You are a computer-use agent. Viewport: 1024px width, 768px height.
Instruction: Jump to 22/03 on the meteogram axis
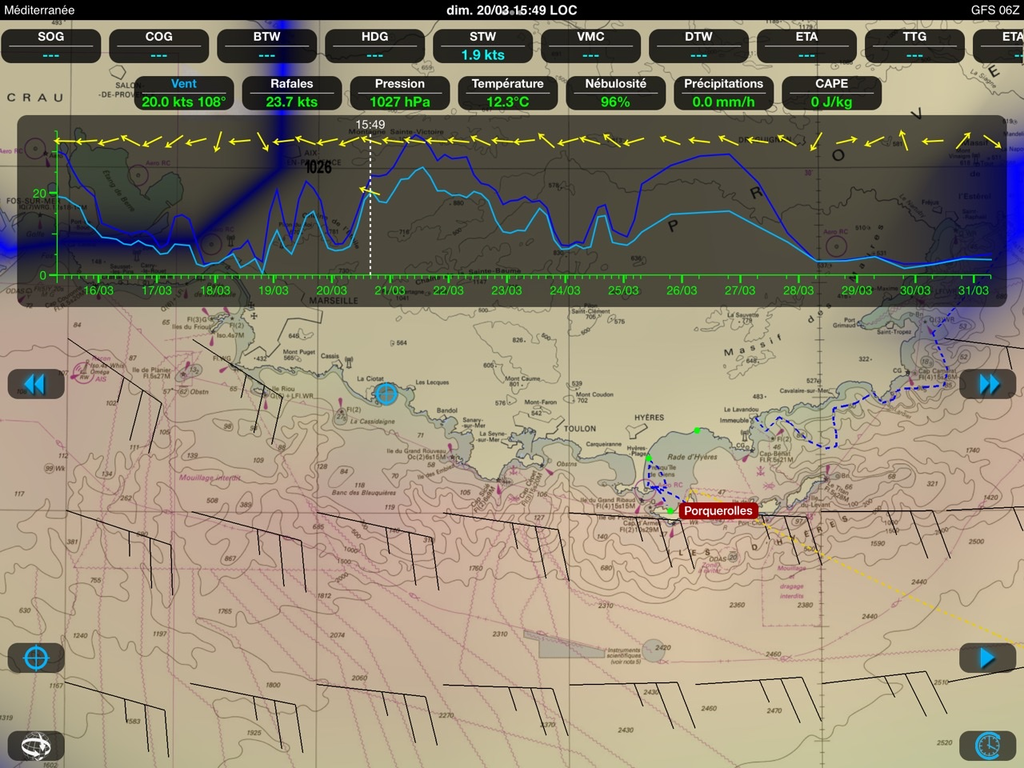click(x=449, y=290)
